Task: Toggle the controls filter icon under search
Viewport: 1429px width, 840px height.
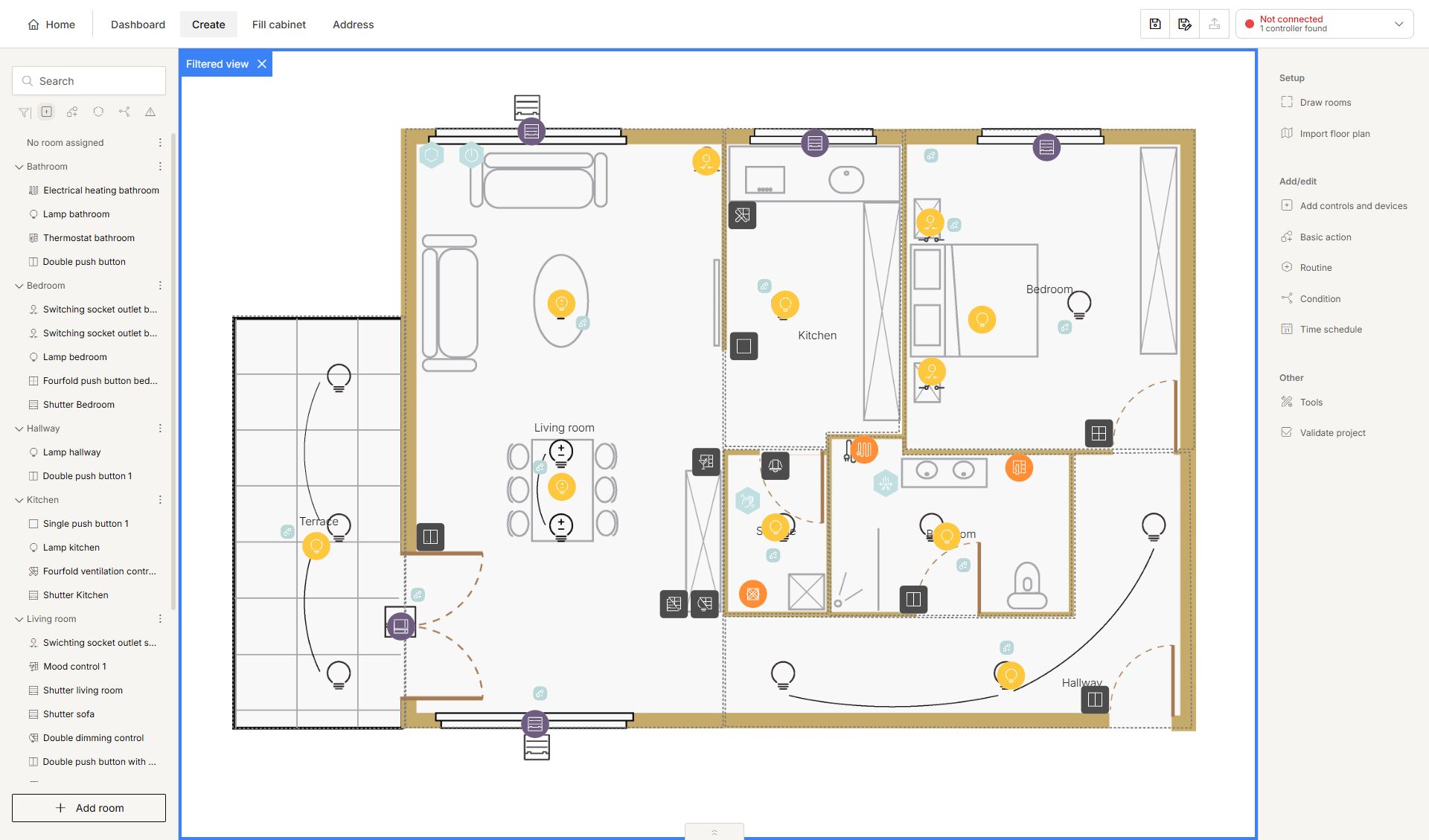Action: click(x=47, y=112)
